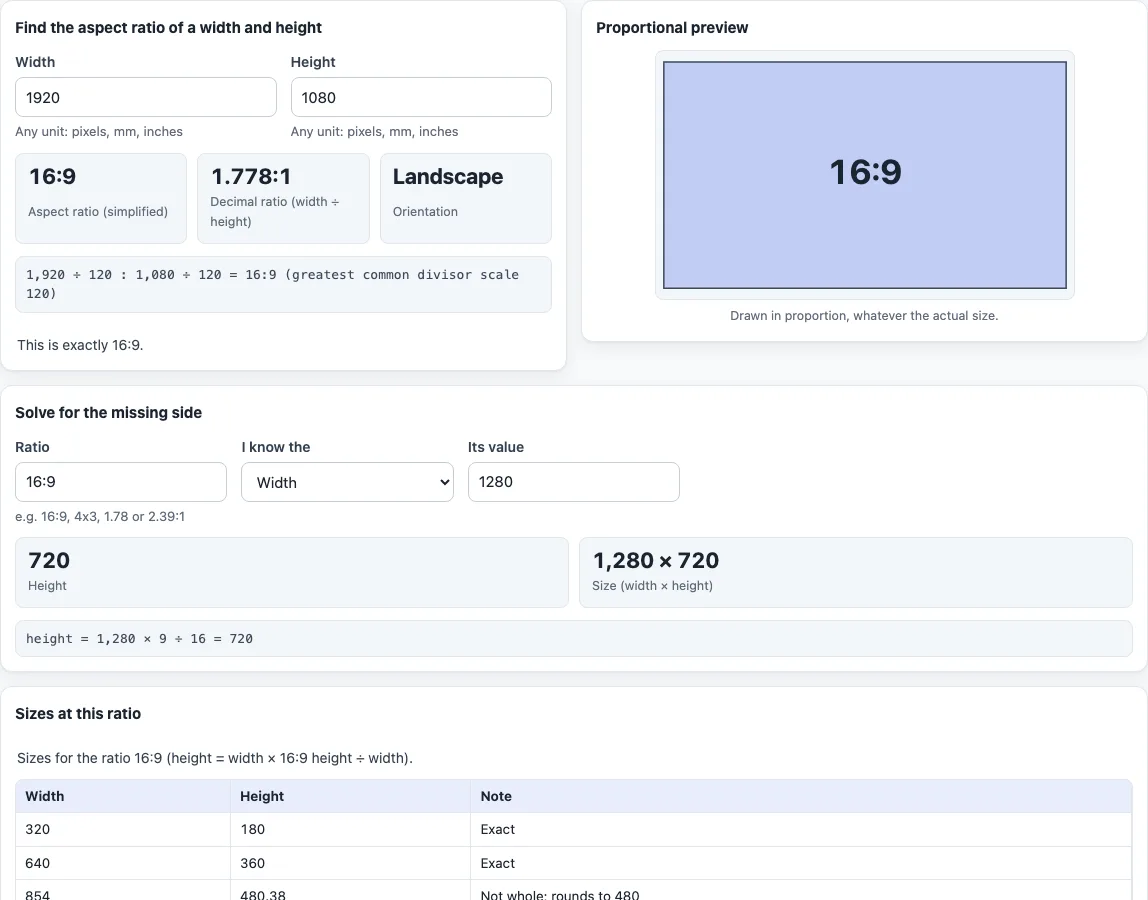Click the 'Any unit' hint under the Width field

coord(99,132)
